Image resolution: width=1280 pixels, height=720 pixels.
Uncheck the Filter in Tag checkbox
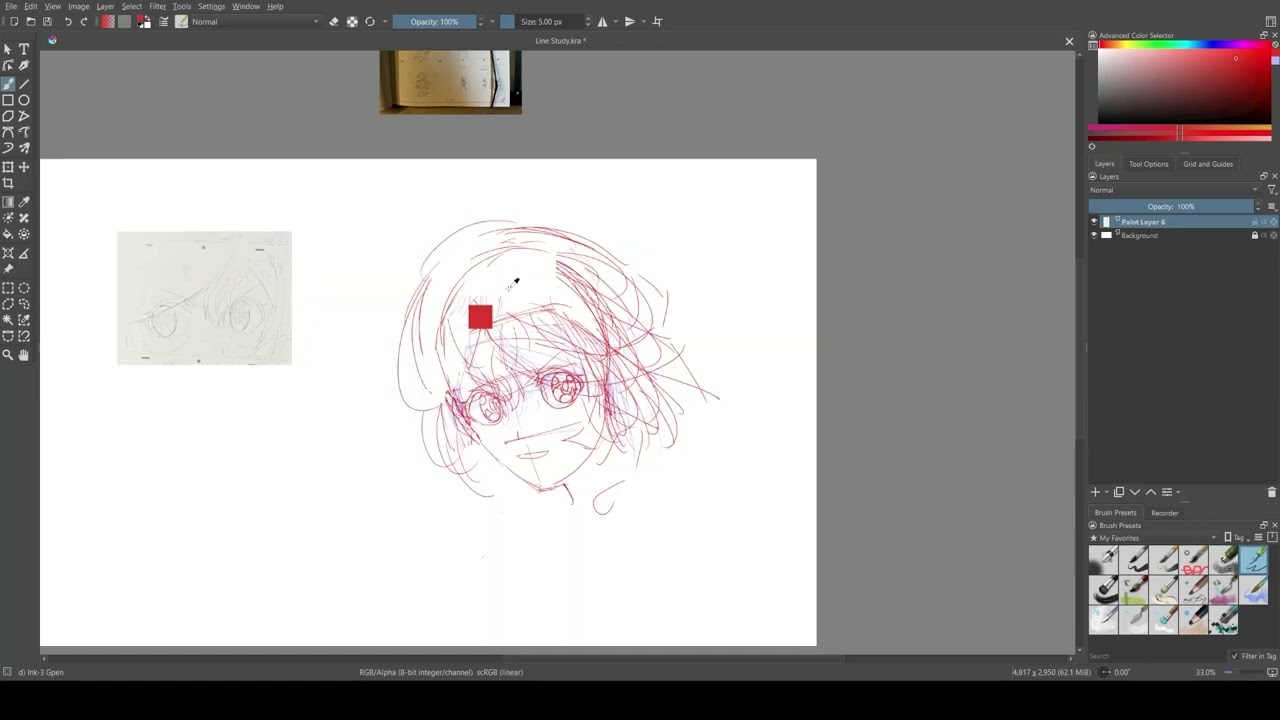click(1234, 656)
